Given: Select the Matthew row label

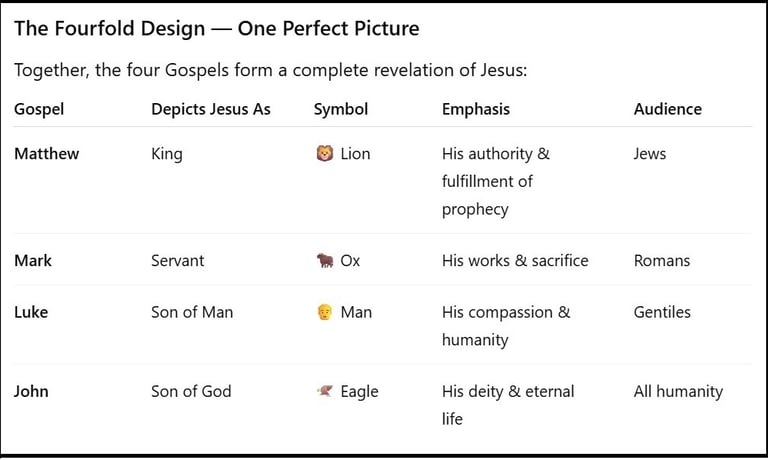Looking at the screenshot, I should point(47,154).
